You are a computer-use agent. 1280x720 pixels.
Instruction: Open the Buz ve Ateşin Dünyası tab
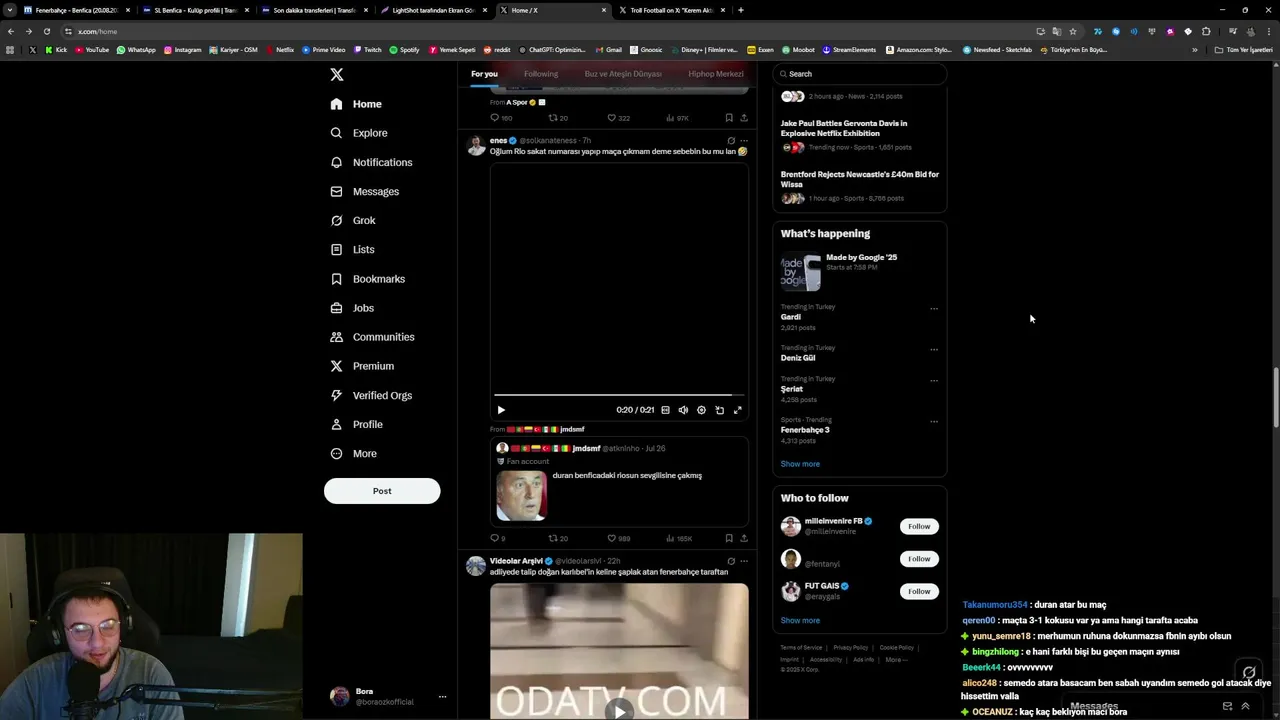tap(623, 74)
